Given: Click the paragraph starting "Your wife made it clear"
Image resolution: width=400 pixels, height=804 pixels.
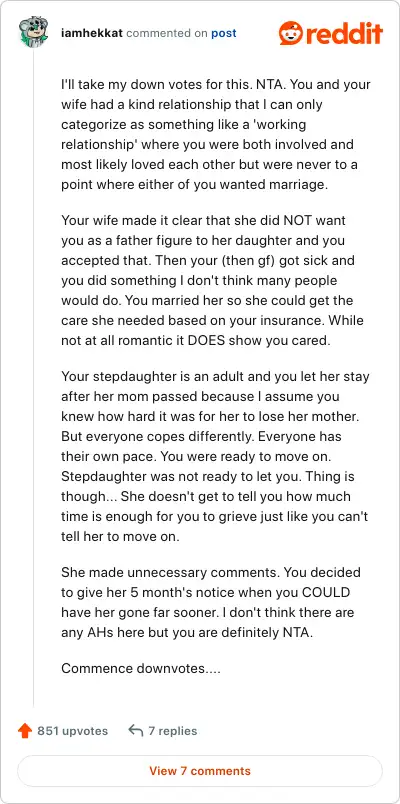Looking at the screenshot, I should 215,280.
